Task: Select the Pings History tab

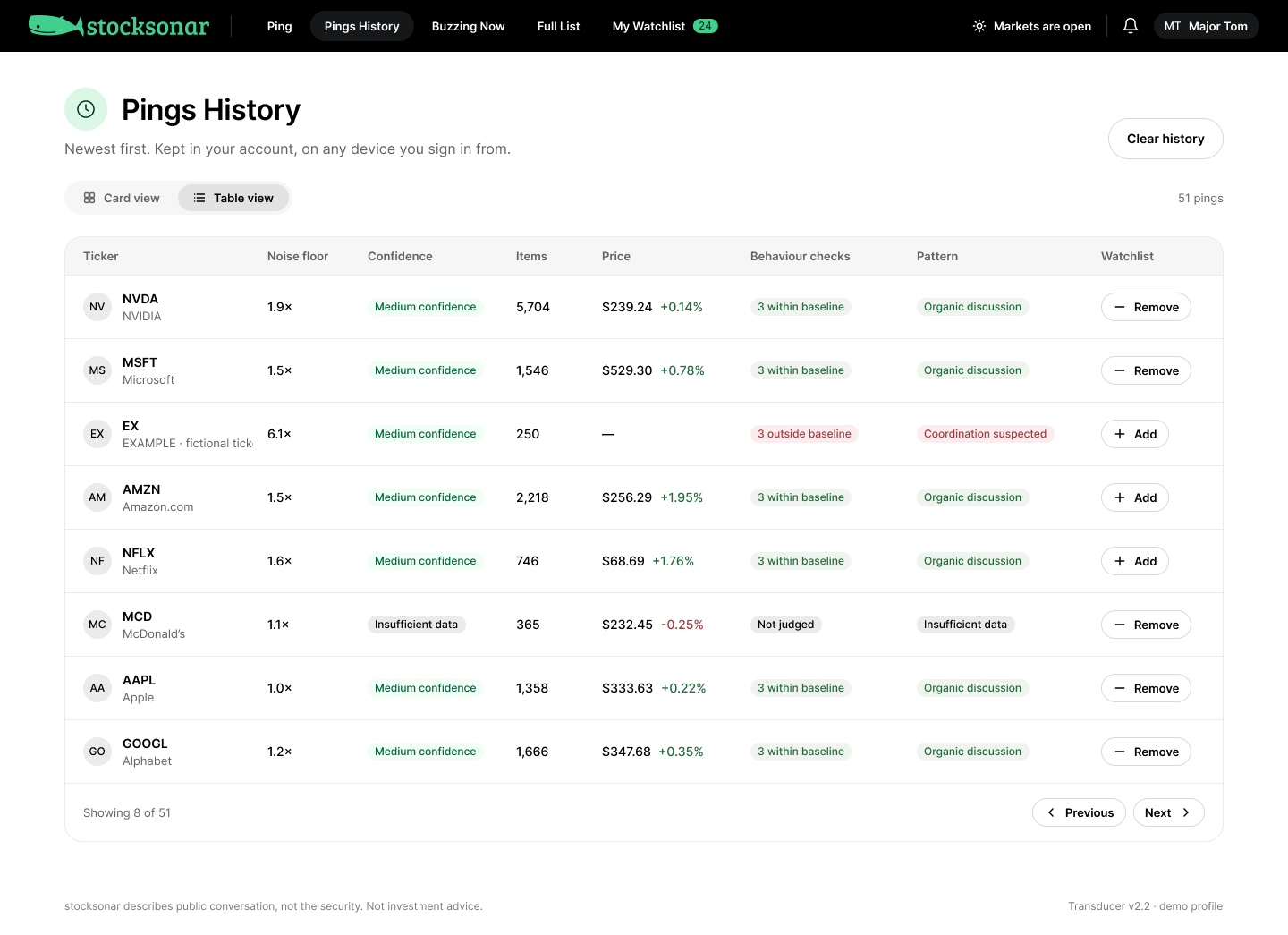Action: pyautogui.click(x=362, y=26)
